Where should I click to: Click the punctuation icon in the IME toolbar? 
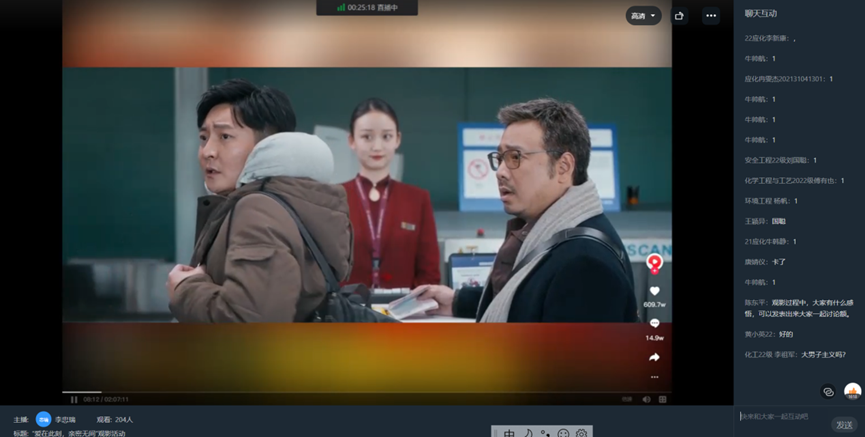click(x=545, y=433)
